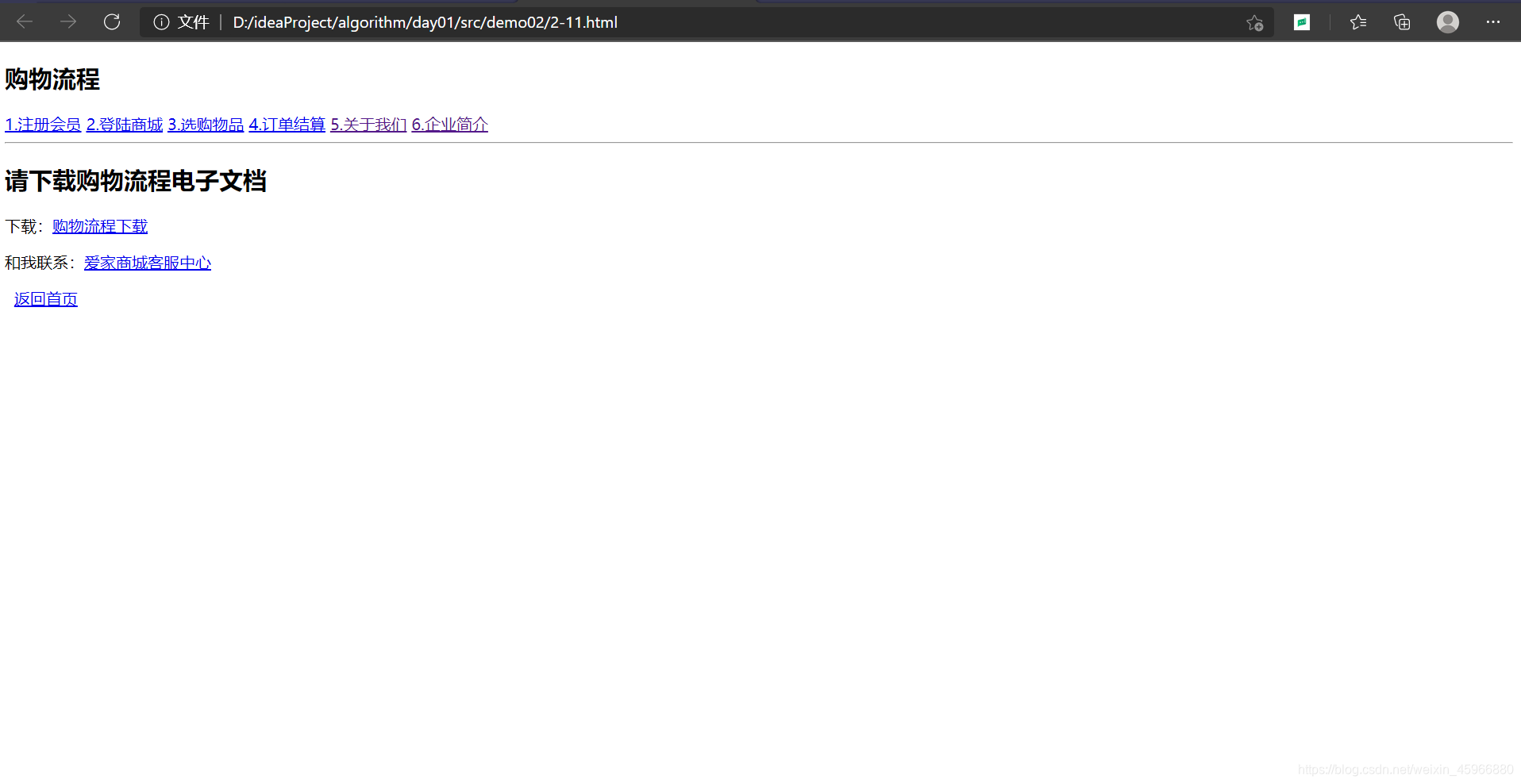Go to 4.订单结算 link
Screen dimensions: 1521x784
287,125
